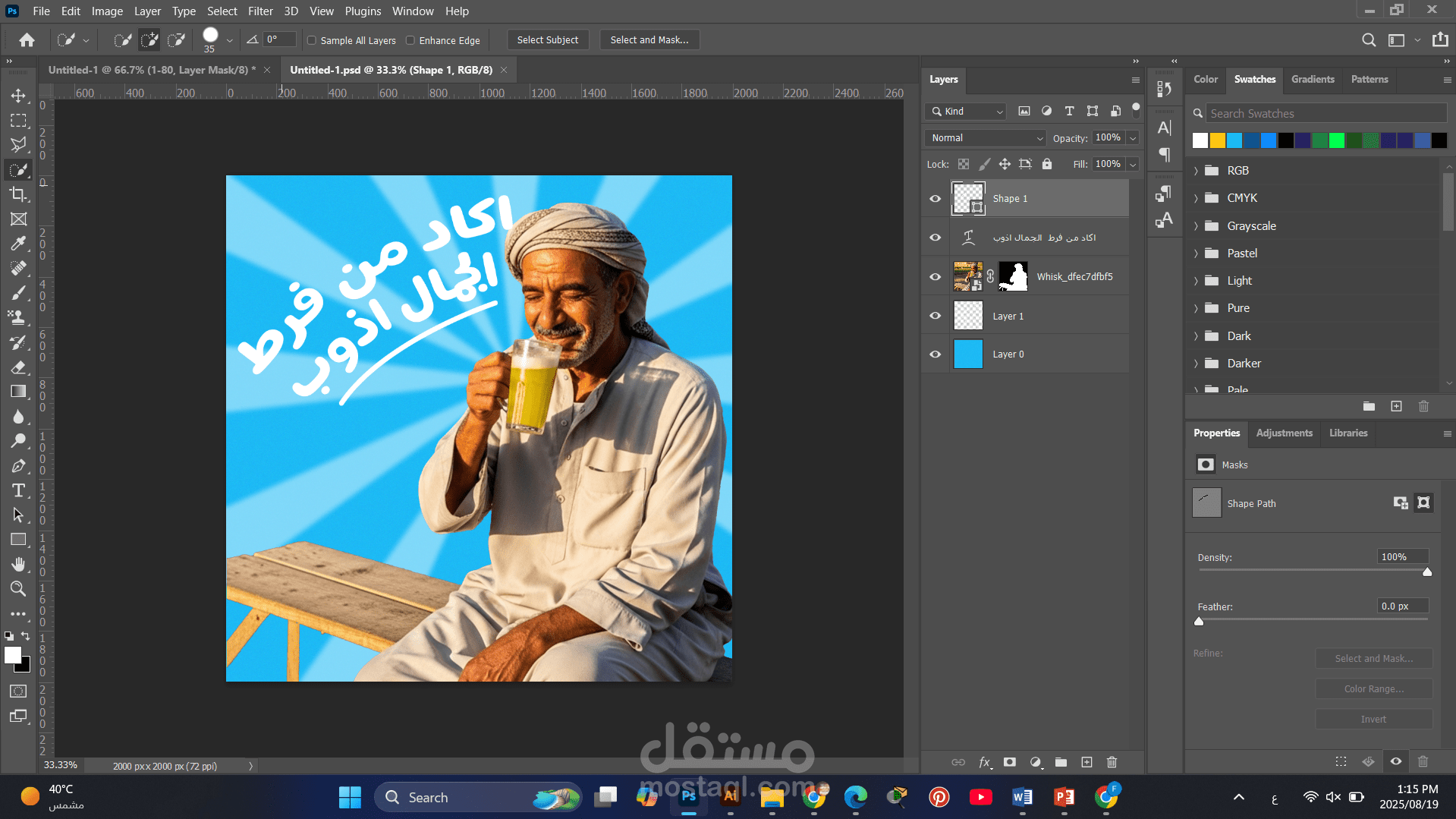Expand the CMYK swatch group
Screen dimensions: 1456x819
click(x=1196, y=198)
